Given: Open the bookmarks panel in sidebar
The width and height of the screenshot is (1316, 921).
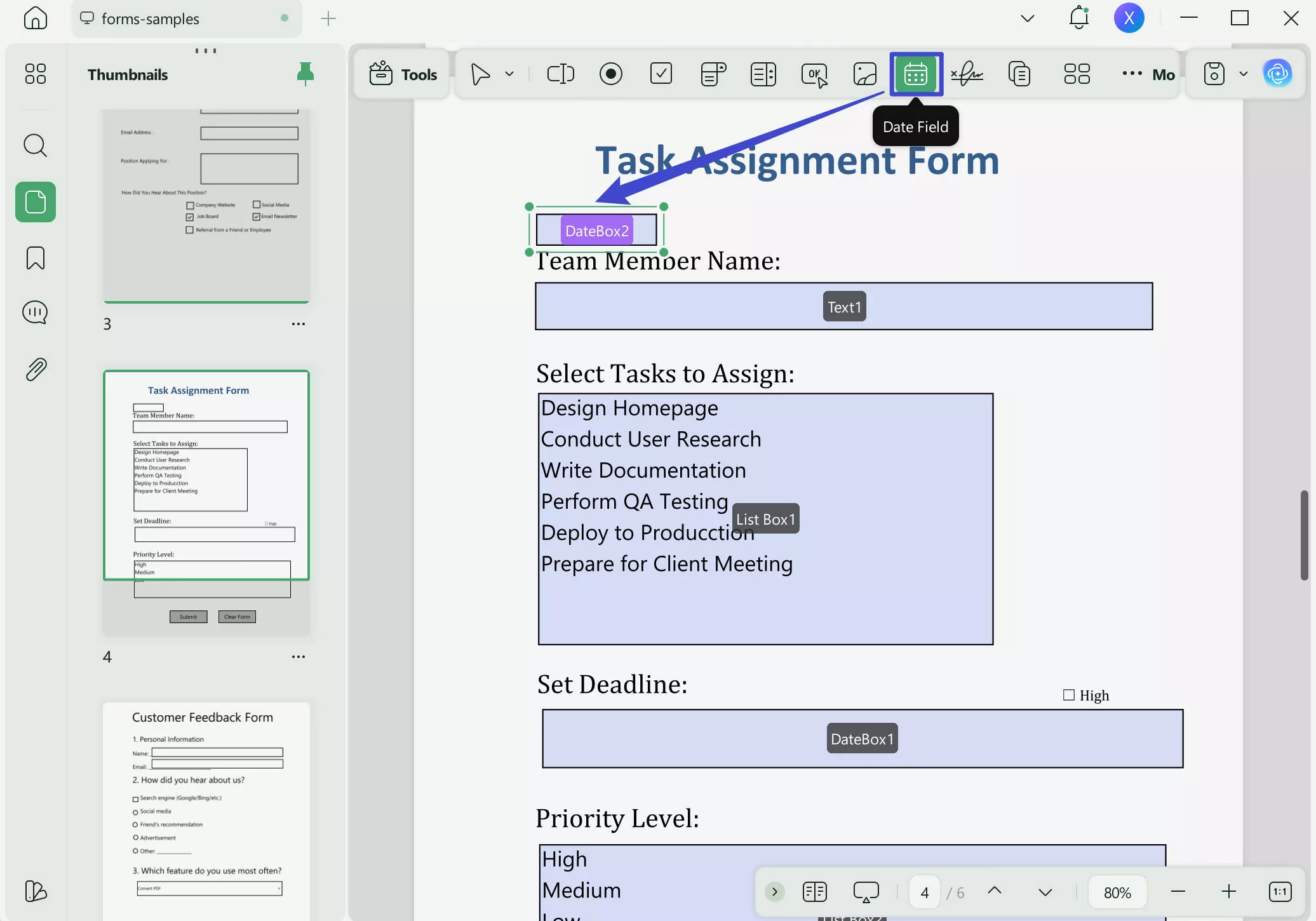Looking at the screenshot, I should (x=35, y=258).
